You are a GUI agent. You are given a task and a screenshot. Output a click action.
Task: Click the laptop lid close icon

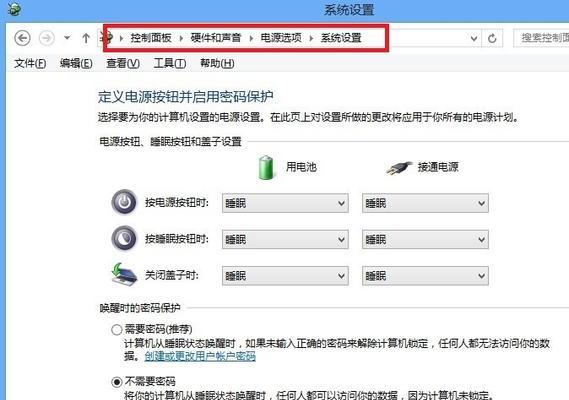point(124,275)
